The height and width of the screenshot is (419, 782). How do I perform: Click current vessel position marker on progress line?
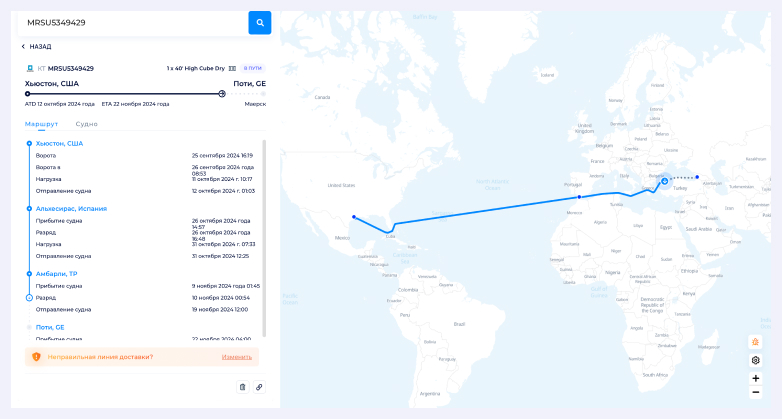pyautogui.click(x=221, y=93)
